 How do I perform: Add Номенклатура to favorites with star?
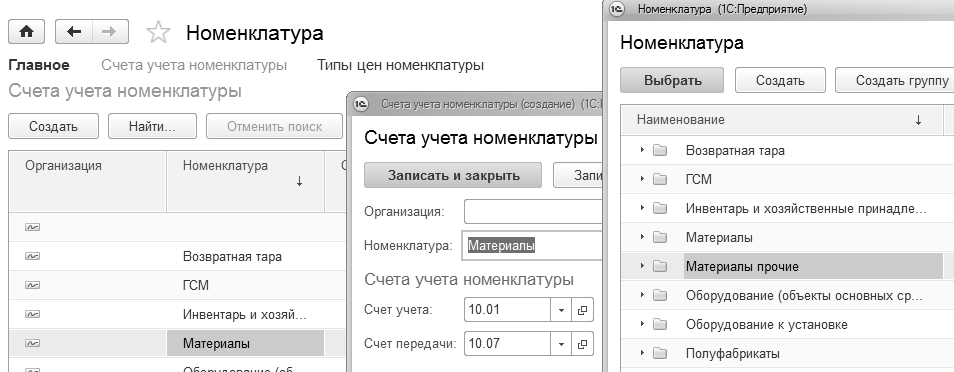(x=158, y=32)
